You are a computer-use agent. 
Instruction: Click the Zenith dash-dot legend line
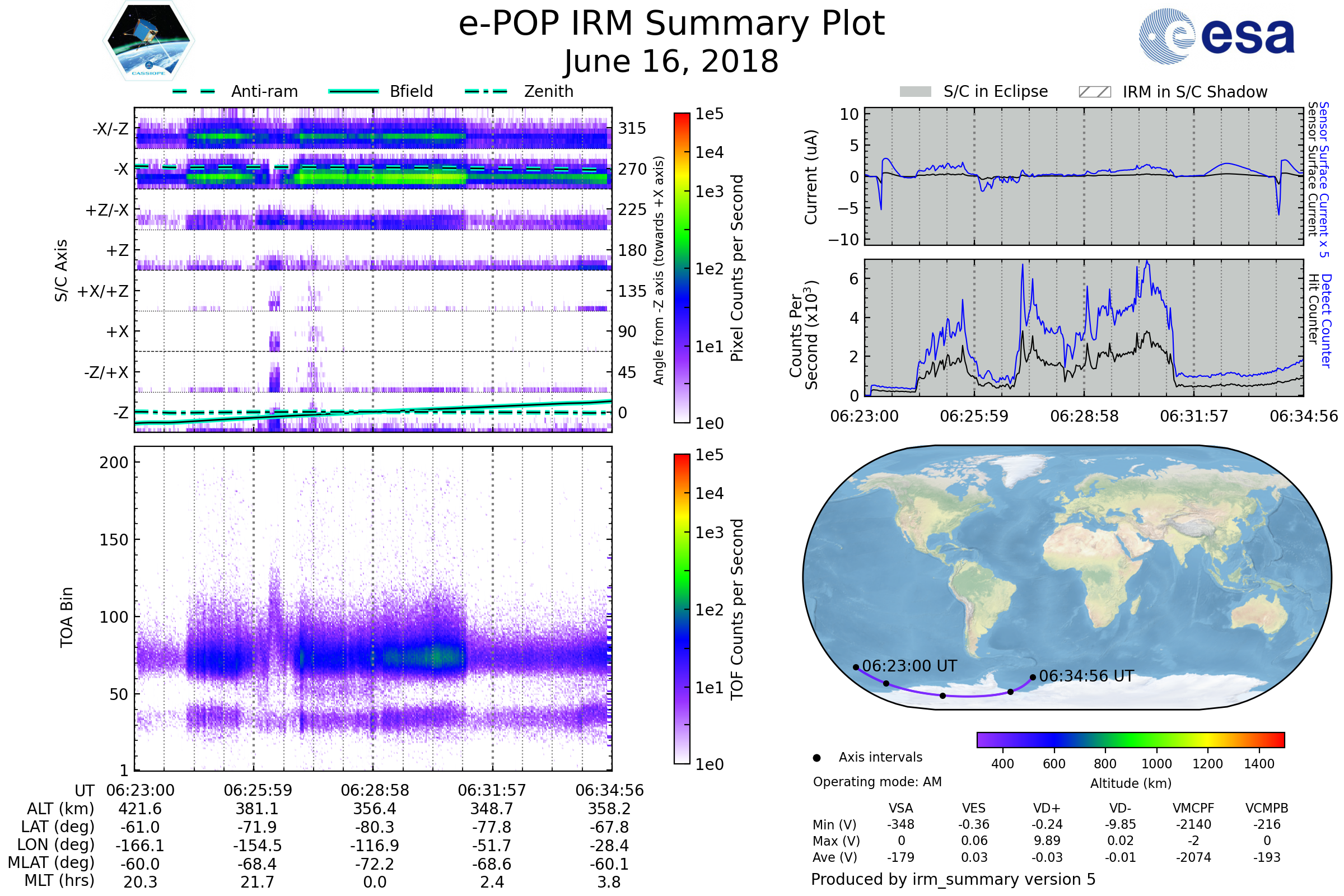tap(486, 91)
